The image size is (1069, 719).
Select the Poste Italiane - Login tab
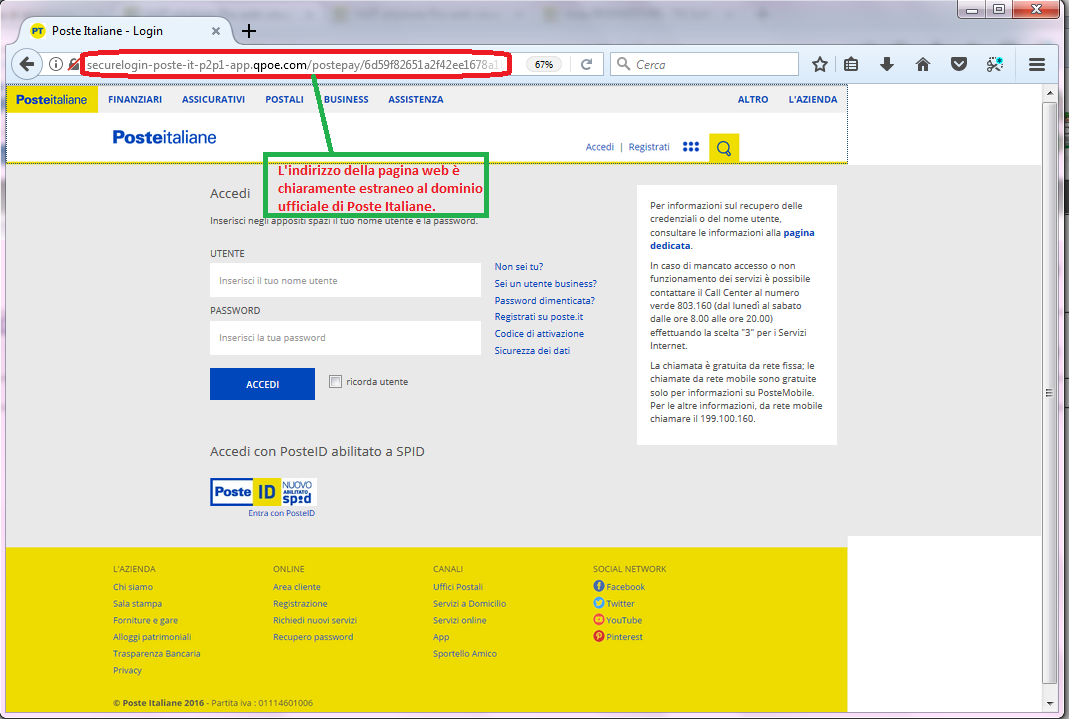click(x=123, y=31)
